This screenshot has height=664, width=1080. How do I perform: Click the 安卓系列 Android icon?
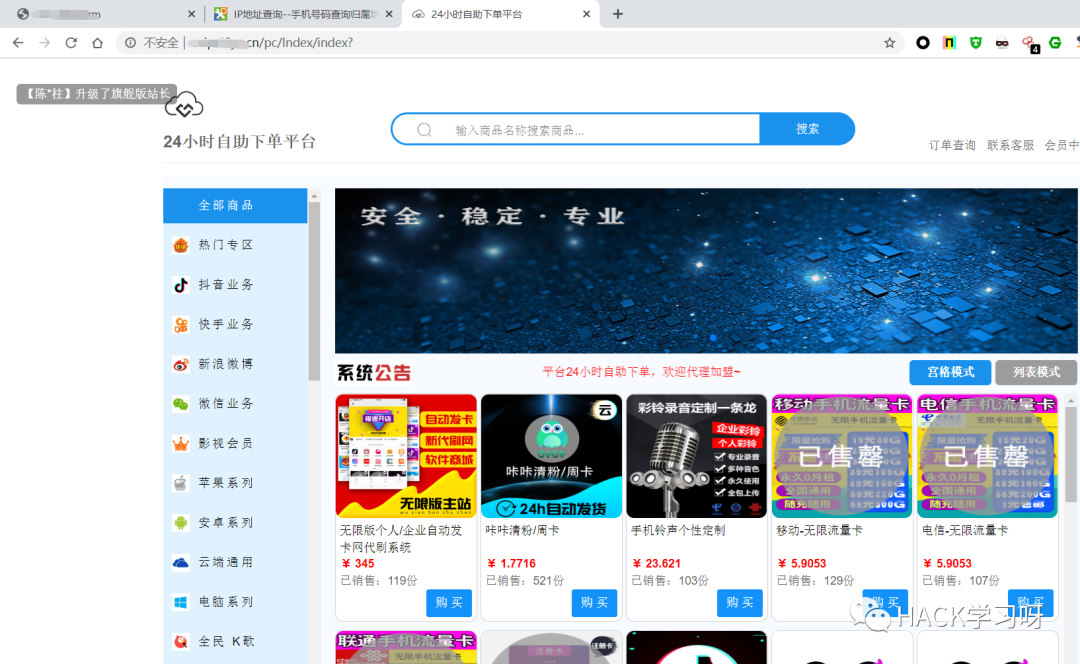tap(180, 523)
